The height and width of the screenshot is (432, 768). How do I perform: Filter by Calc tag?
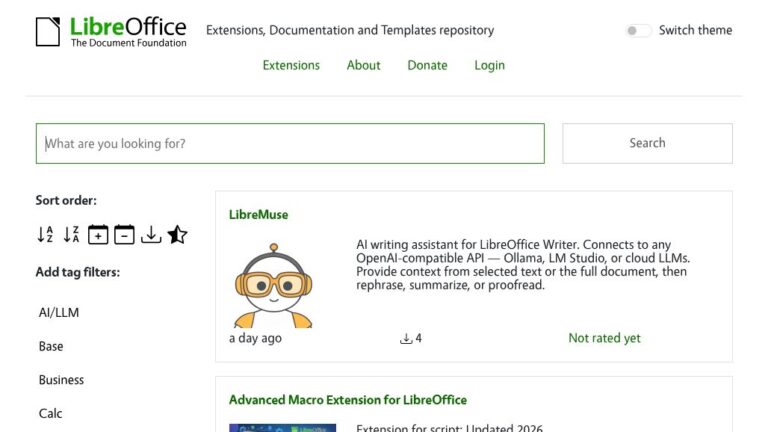(x=50, y=413)
